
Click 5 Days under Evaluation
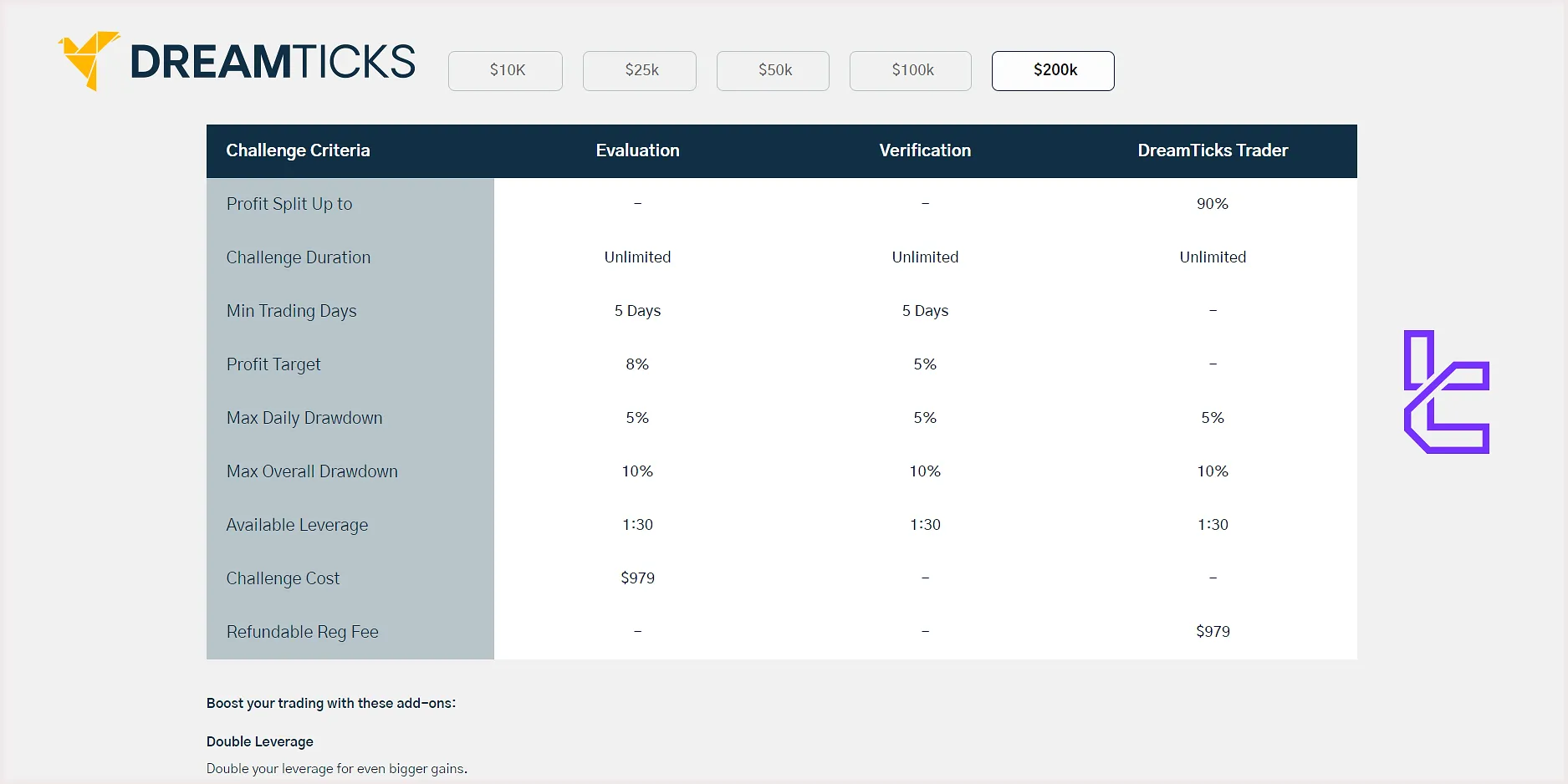point(637,311)
